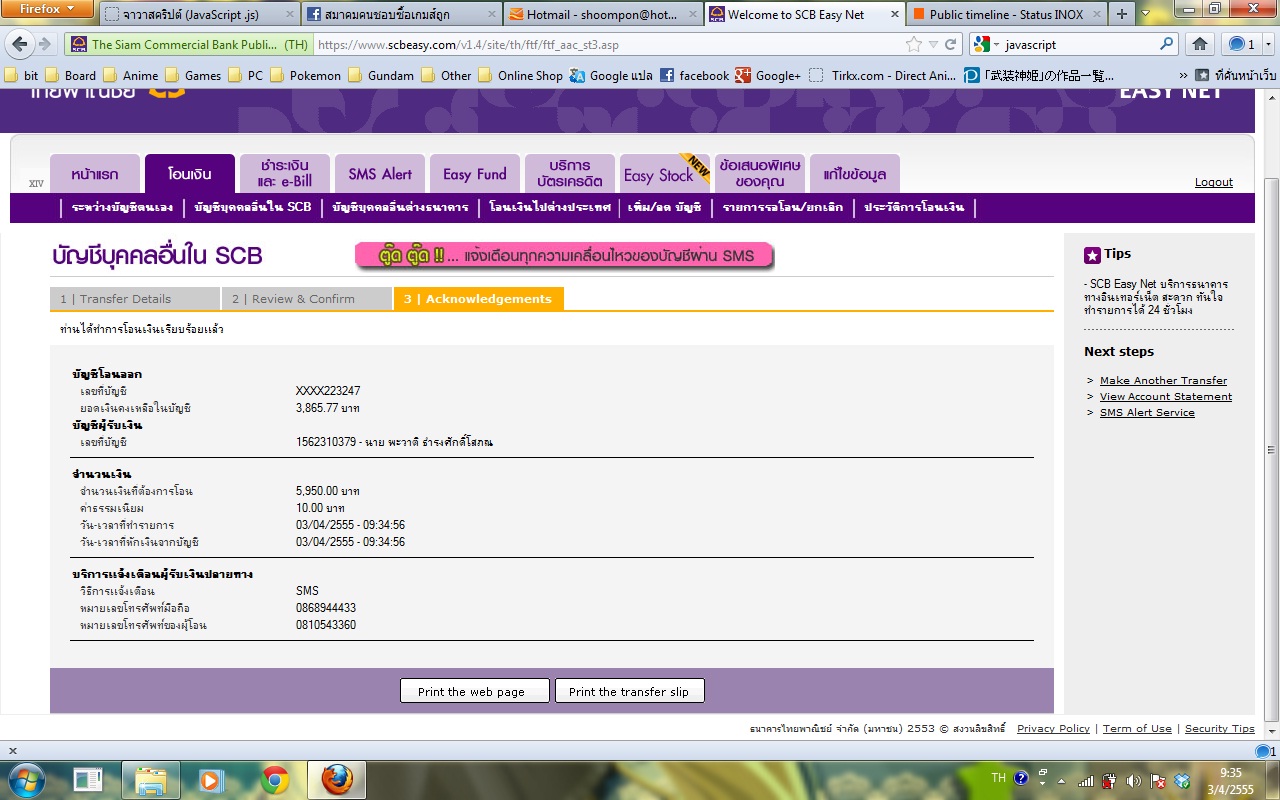Go to the Firefox home page icon
Viewport: 1280px width, 800px height.
click(x=1200, y=44)
